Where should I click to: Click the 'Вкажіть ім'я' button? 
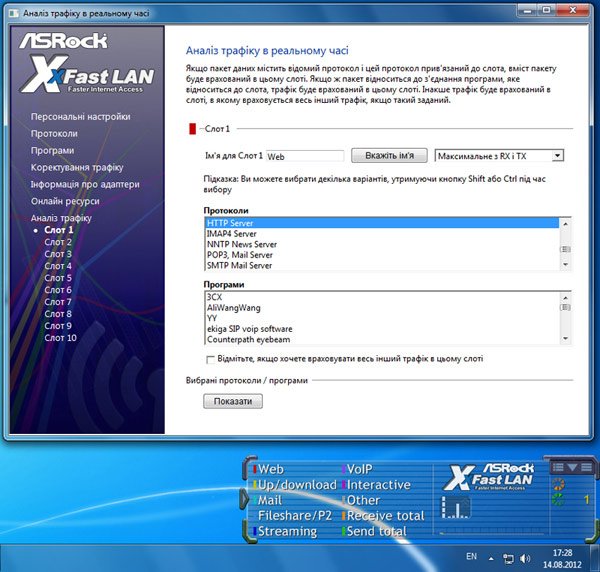tap(389, 156)
